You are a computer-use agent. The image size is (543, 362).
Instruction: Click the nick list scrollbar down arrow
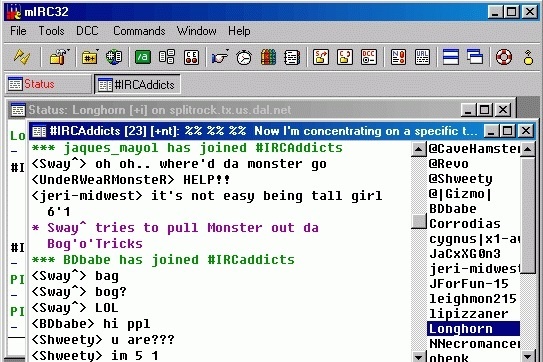tap(527, 356)
